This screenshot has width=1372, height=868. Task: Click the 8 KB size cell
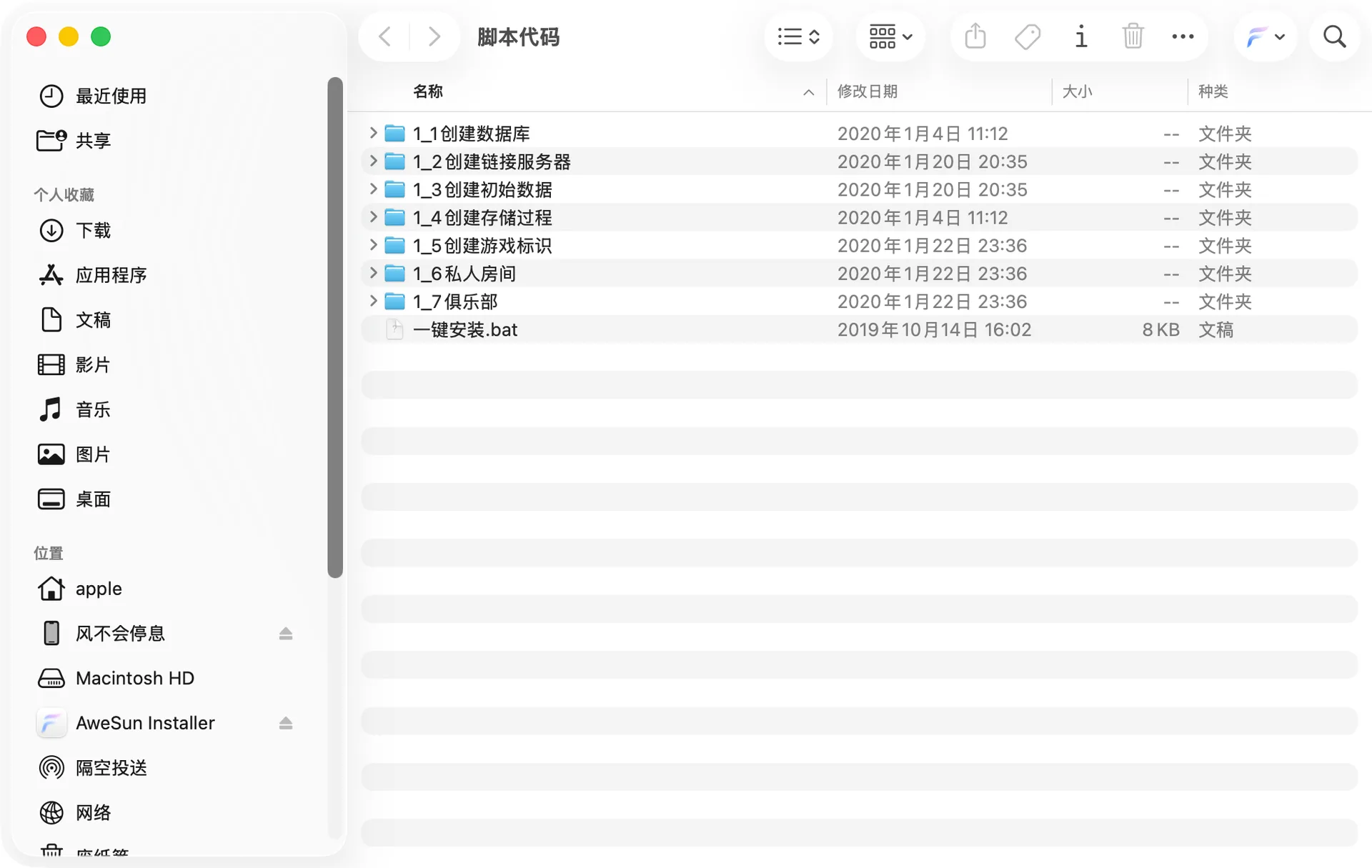1160,329
